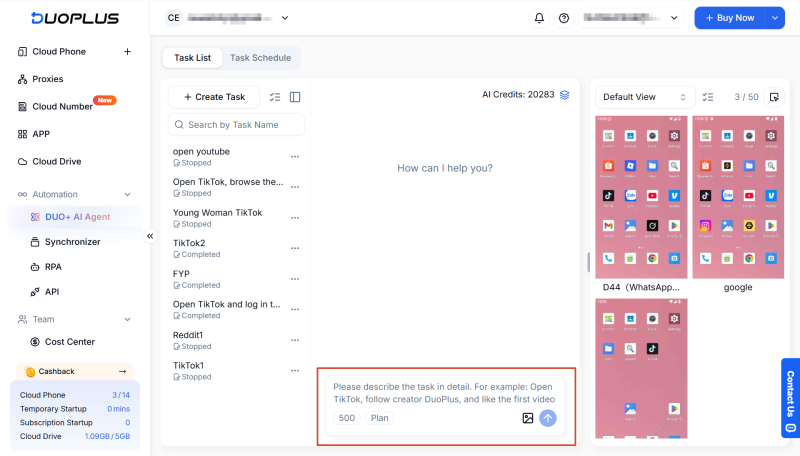This screenshot has width=800, height=456.
Task: Open the user account dropdown
Action: pyautogui.click(x=631, y=18)
